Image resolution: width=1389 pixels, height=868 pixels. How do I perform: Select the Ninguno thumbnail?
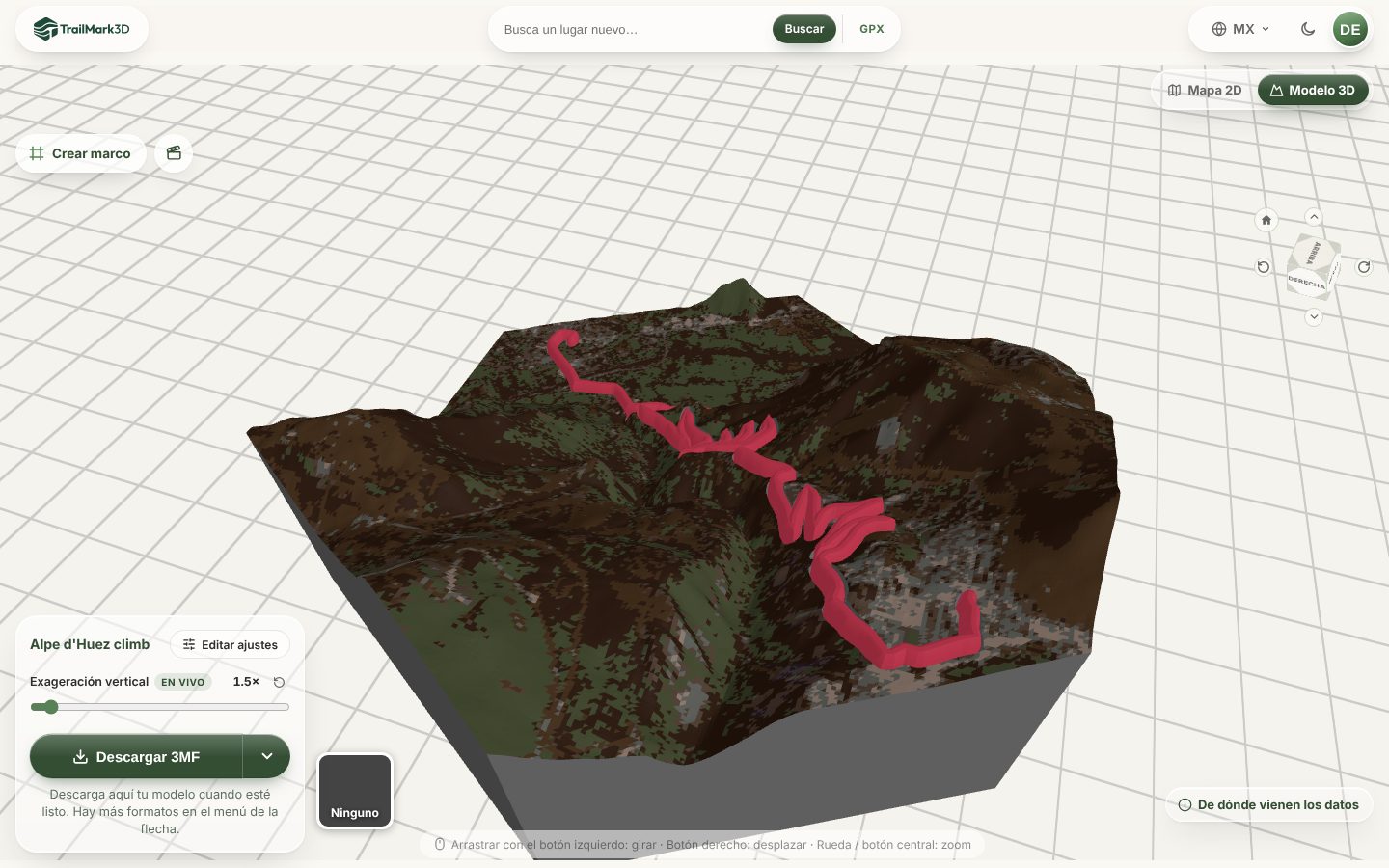tap(355, 792)
